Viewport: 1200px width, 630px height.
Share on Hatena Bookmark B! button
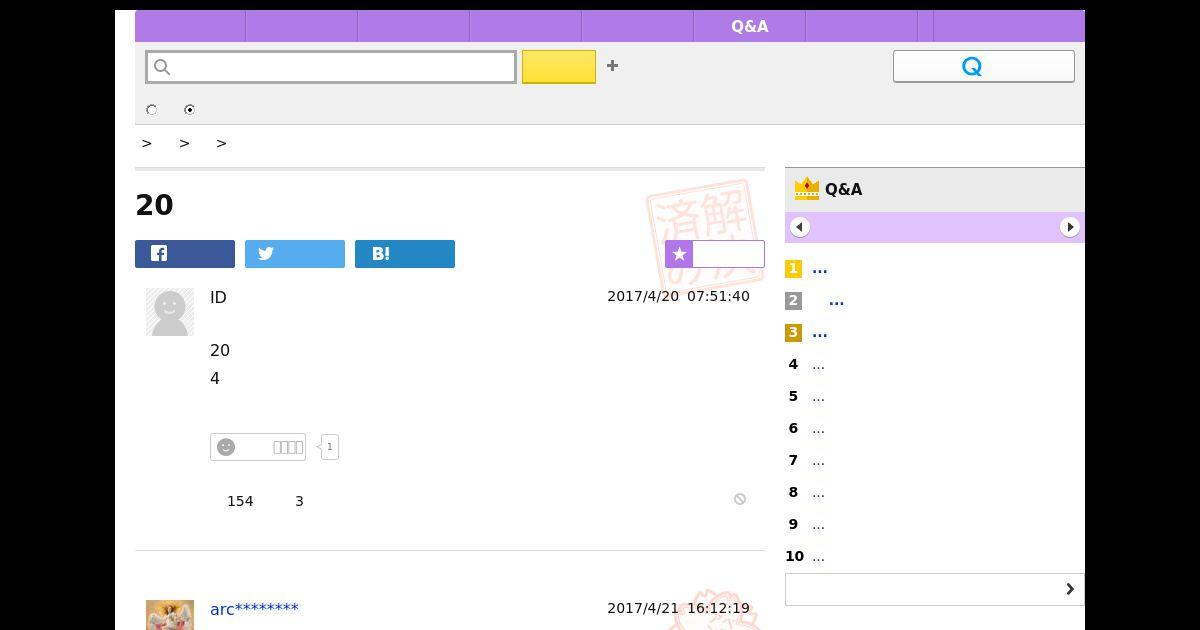(x=405, y=254)
